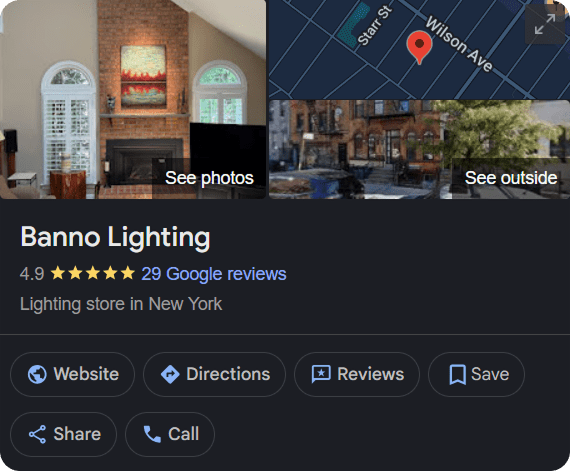The width and height of the screenshot is (570, 471).
Task: Open See outside street view label
Action: click(511, 178)
